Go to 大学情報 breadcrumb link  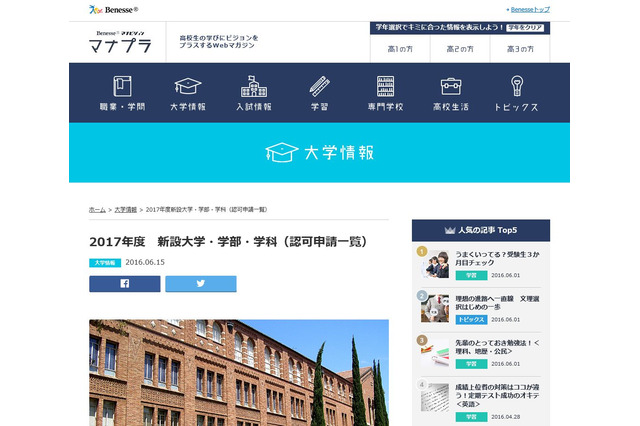pos(126,210)
